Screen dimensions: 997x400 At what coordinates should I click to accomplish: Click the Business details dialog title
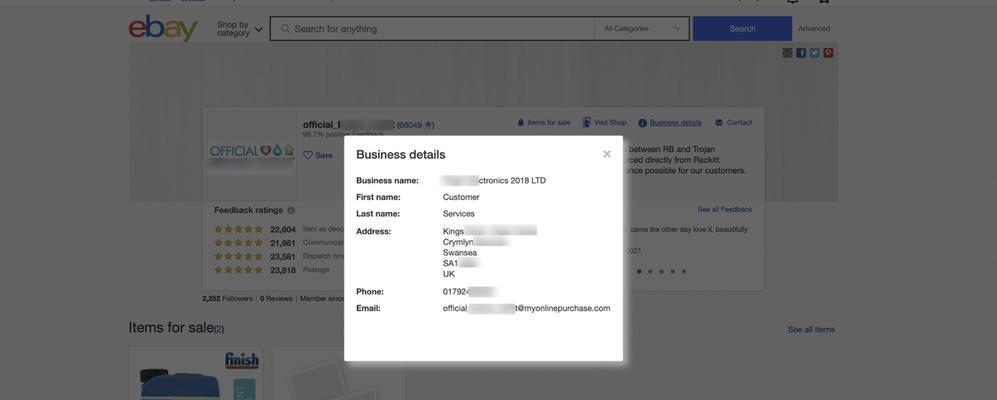click(401, 155)
